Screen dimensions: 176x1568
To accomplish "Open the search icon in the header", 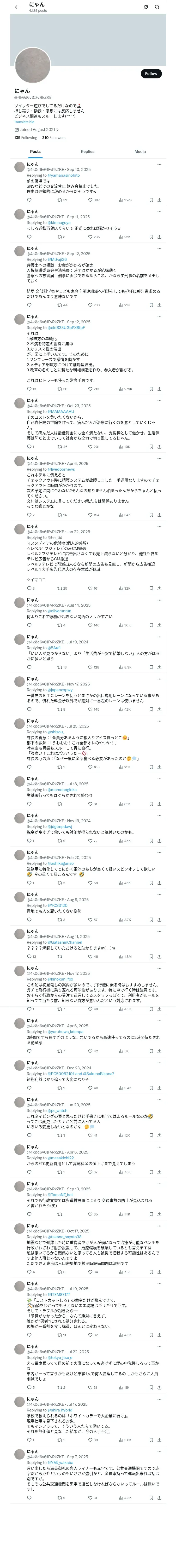I will (157, 7).
